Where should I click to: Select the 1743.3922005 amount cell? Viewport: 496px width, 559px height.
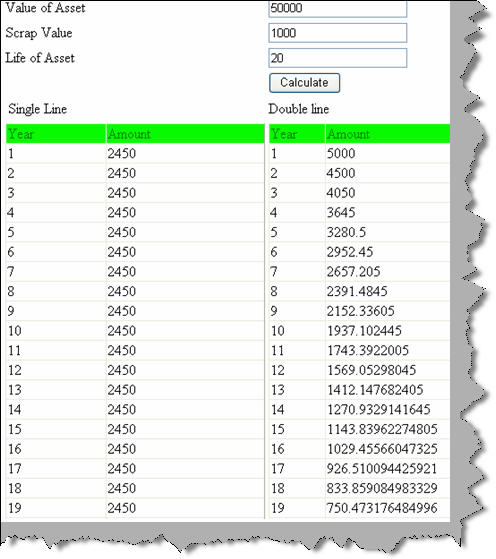pyautogui.click(x=388, y=350)
